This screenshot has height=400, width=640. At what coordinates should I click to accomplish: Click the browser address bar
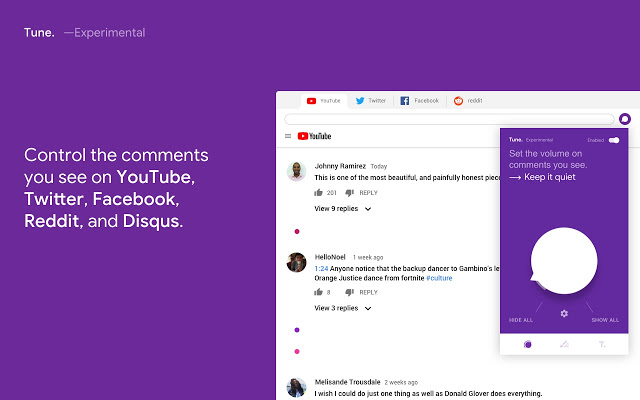pos(448,119)
